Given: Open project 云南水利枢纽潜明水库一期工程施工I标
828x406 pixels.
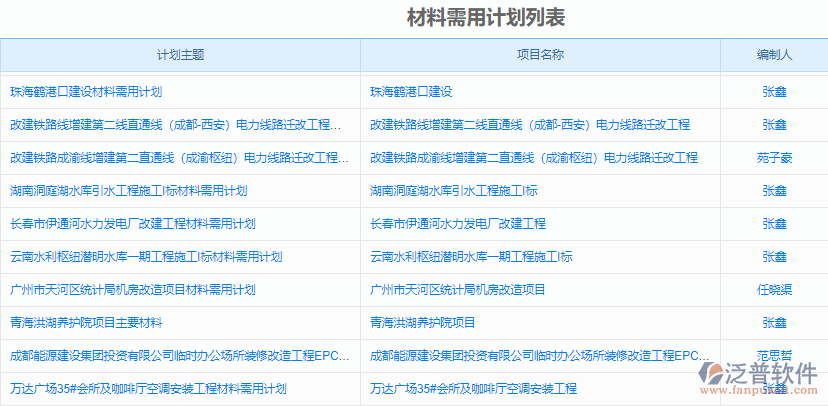Looking at the screenshot, I should pyautogui.click(x=471, y=257).
